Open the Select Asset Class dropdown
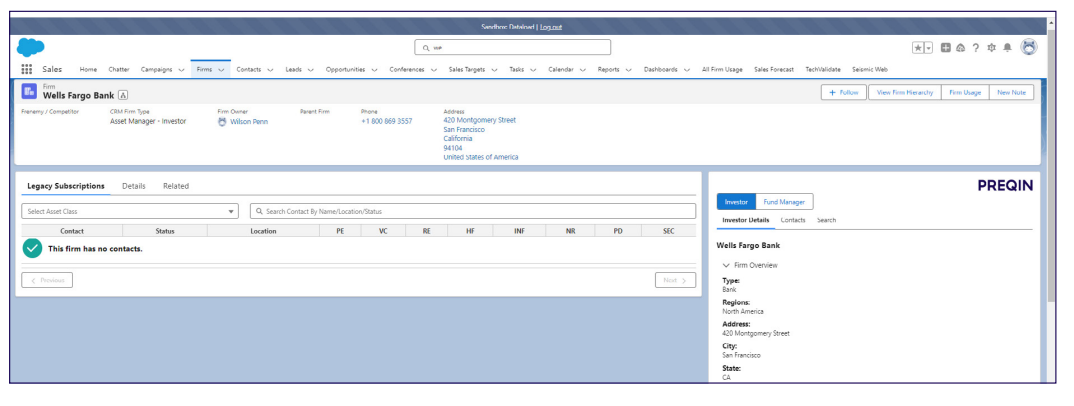 pos(129,212)
